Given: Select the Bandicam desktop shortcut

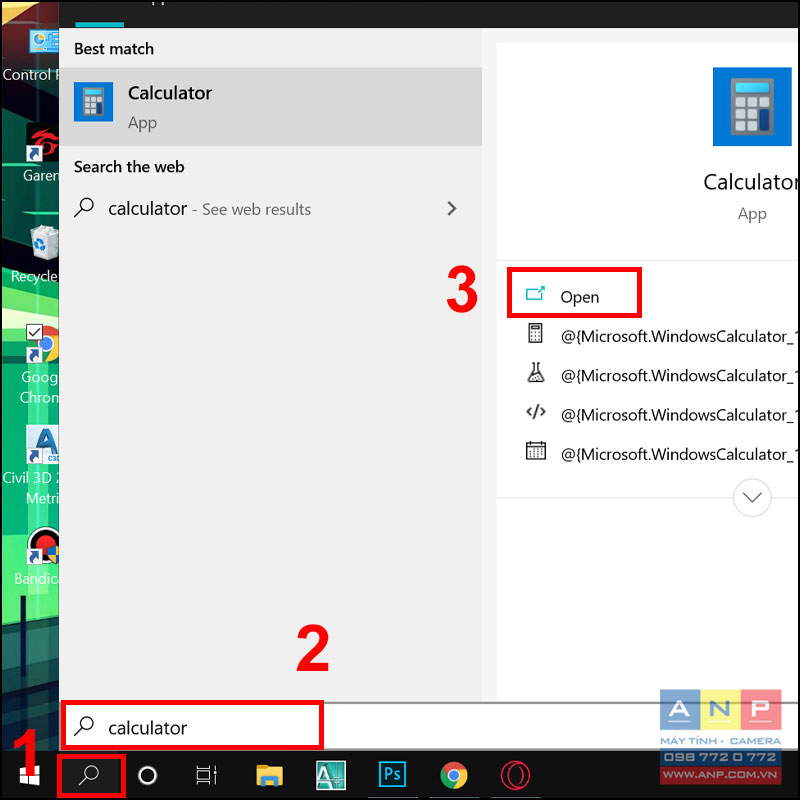Looking at the screenshot, I should point(37,556).
